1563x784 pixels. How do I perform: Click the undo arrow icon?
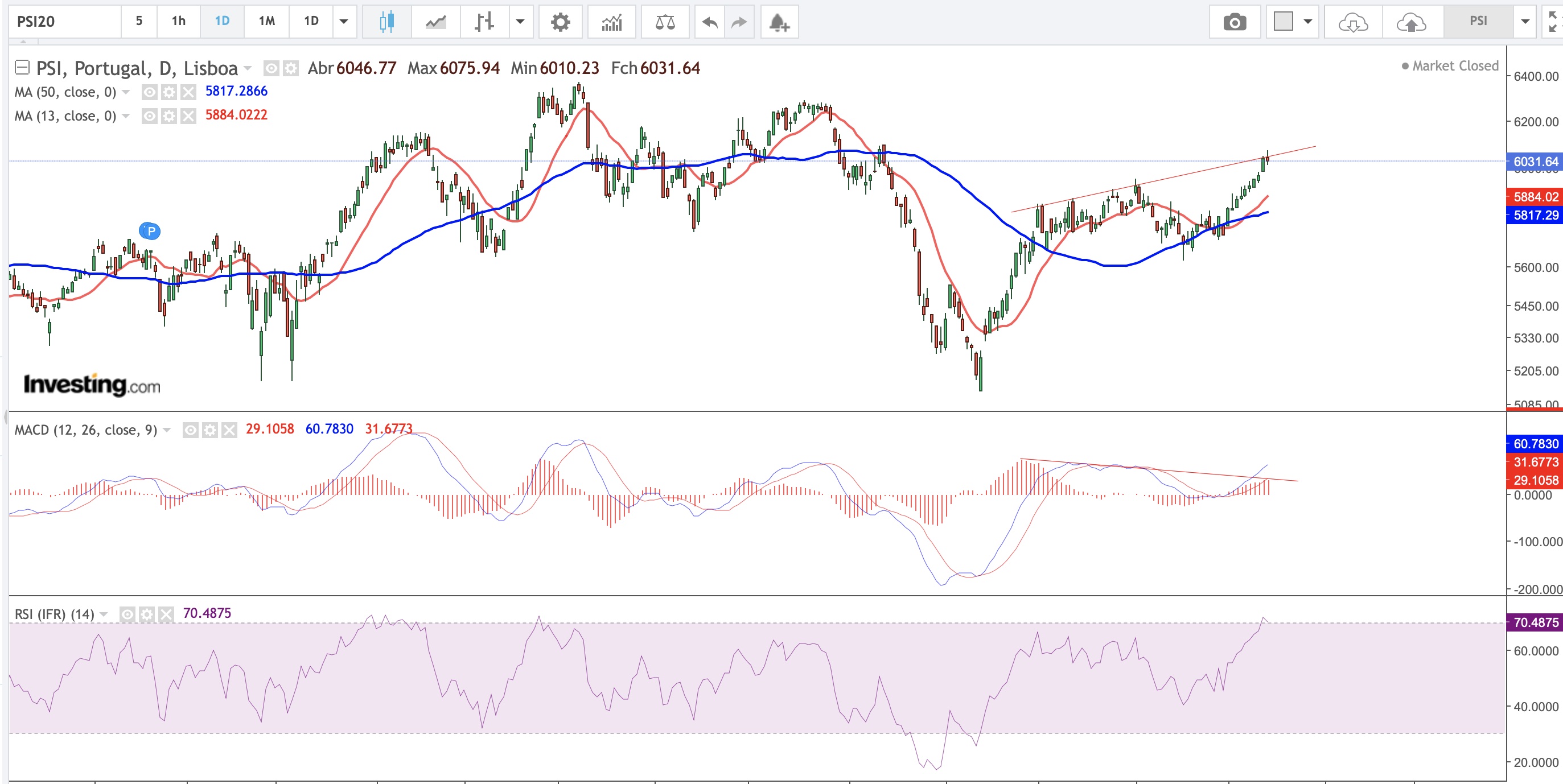click(x=709, y=22)
